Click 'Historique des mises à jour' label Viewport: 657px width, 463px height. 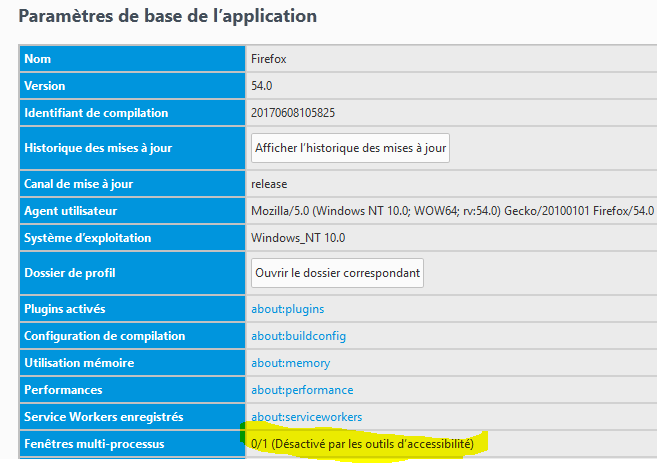[98, 148]
